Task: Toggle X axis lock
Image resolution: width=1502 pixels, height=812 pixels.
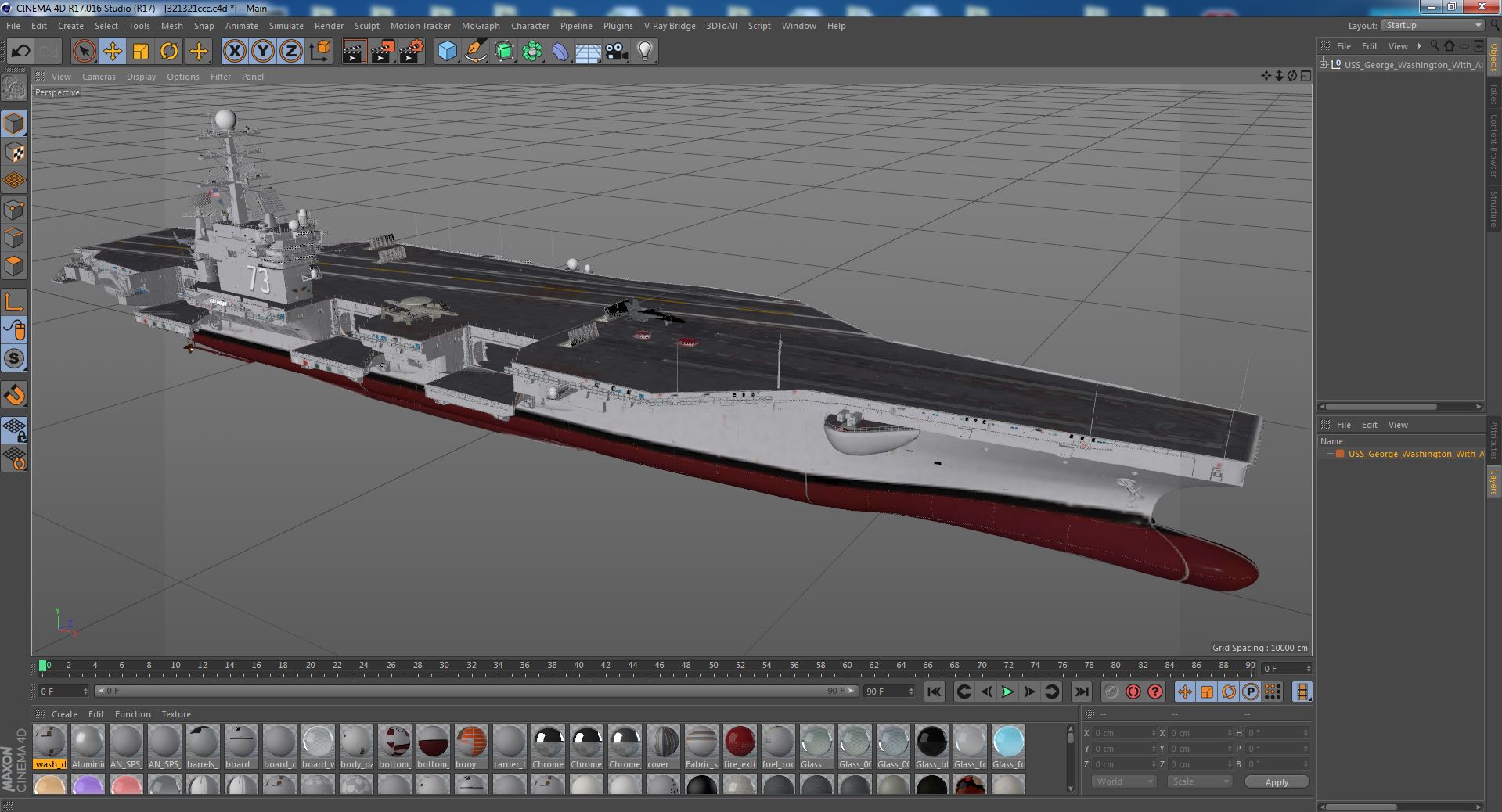Action: tap(234, 52)
